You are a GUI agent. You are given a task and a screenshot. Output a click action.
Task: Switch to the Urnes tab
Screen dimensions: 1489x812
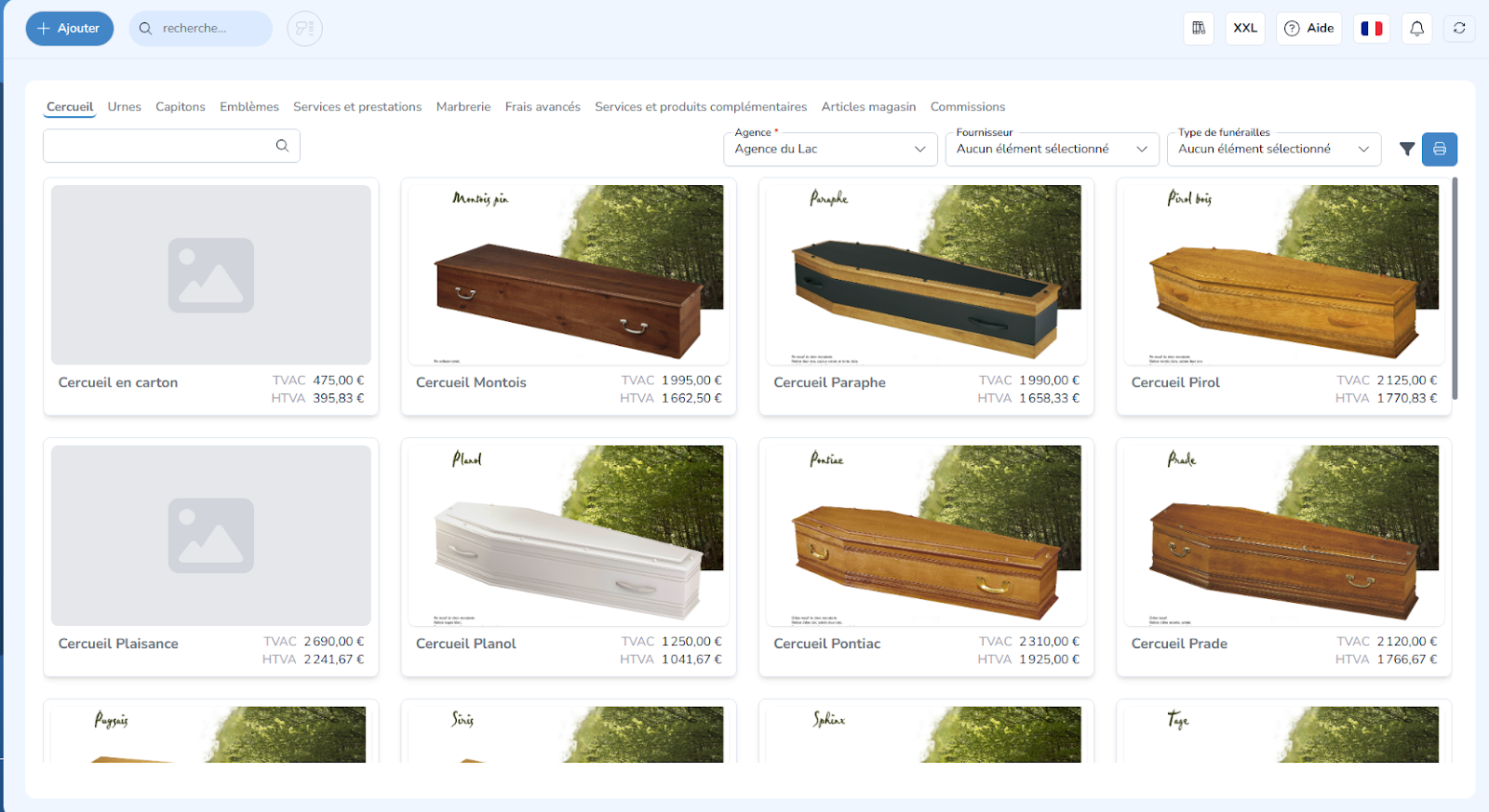[125, 107]
